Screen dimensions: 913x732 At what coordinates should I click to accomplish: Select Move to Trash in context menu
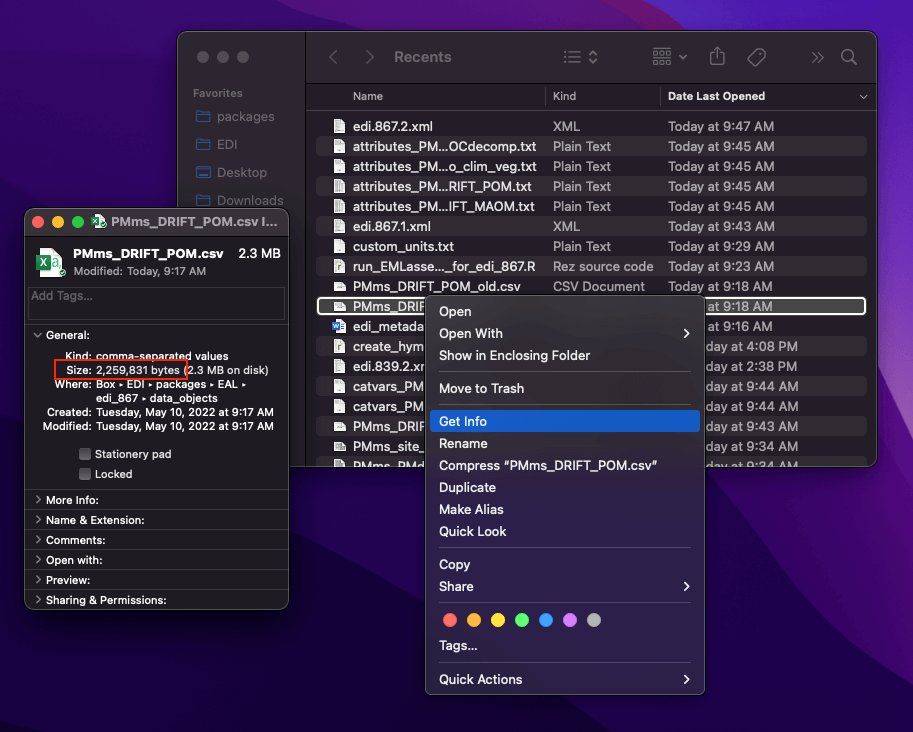[565, 388]
